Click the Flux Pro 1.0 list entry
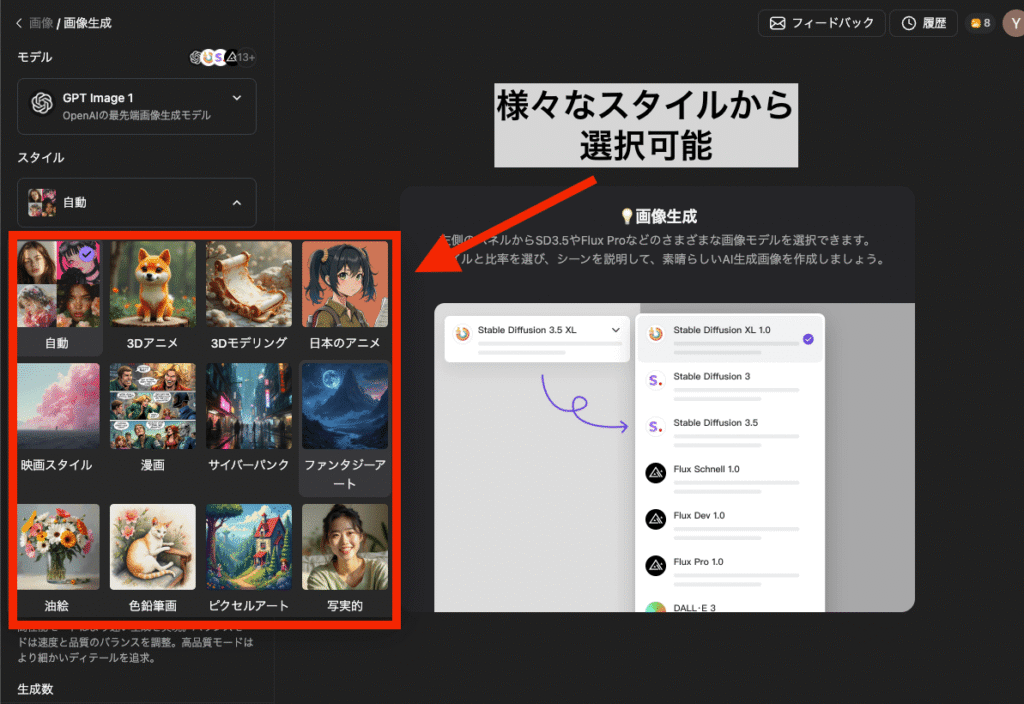The height and width of the screenshot is (704, 1024). 730,570
